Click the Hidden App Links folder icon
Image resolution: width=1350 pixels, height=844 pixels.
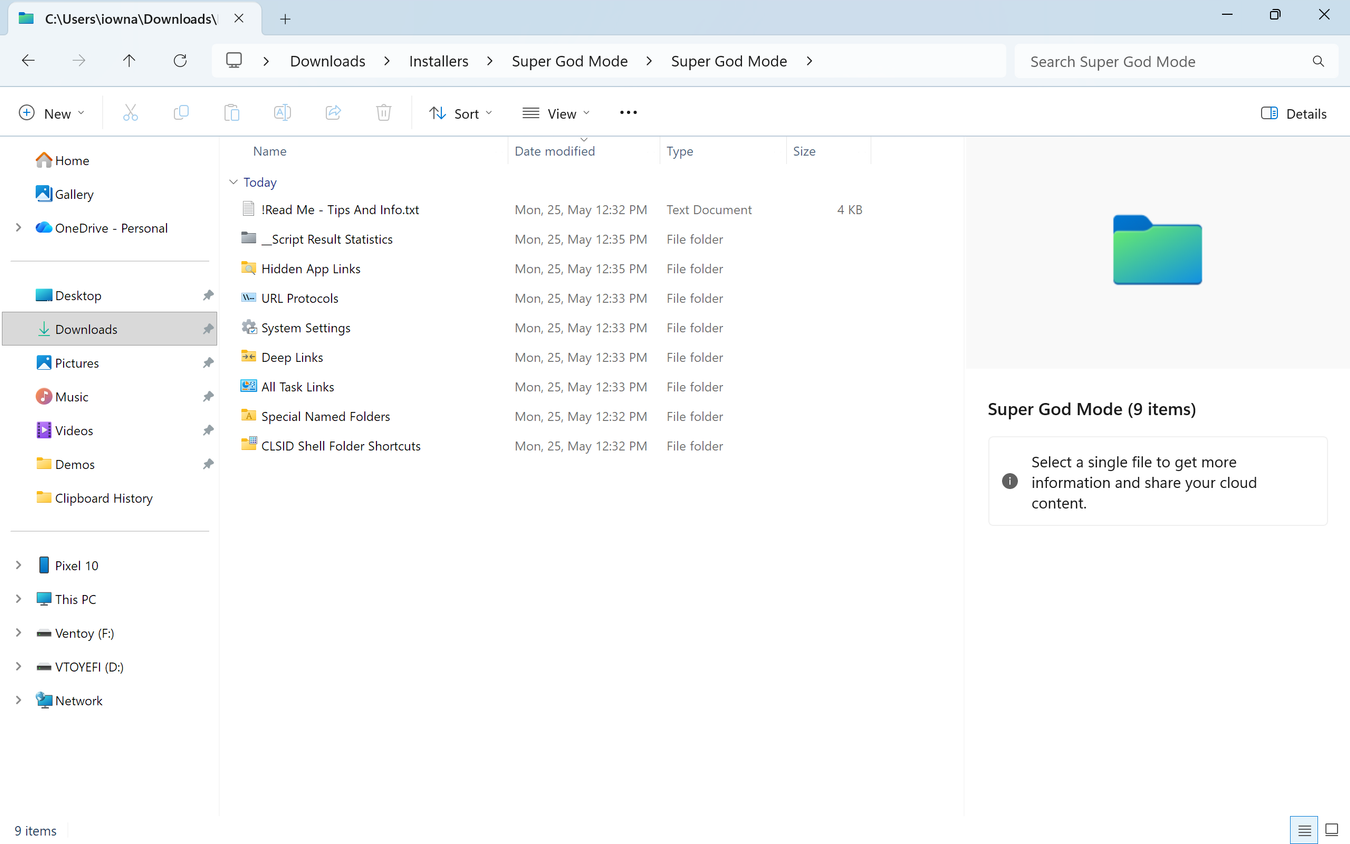pos(249,268)
